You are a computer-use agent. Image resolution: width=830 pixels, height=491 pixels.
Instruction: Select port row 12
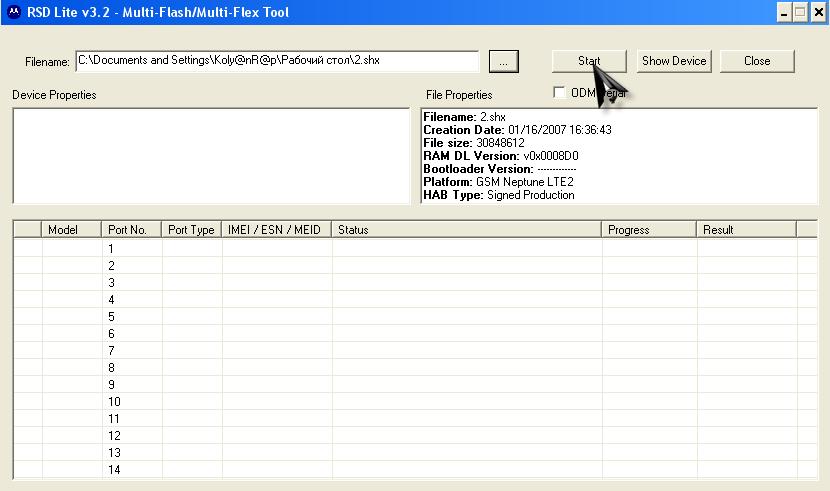(415, 435)
